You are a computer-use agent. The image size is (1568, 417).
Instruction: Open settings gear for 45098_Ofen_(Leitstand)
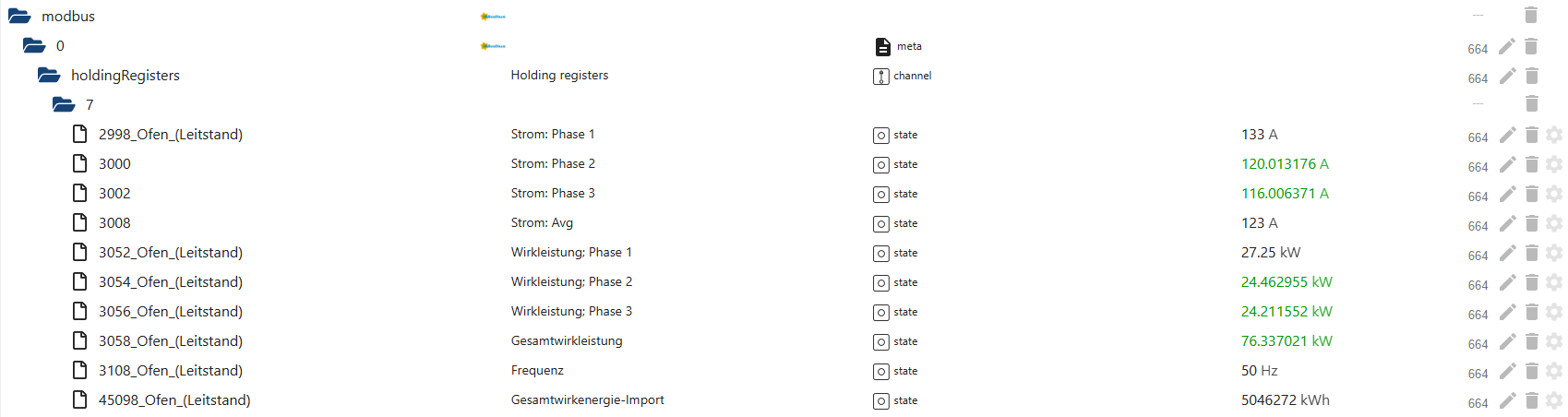[x=1554, y=400]
